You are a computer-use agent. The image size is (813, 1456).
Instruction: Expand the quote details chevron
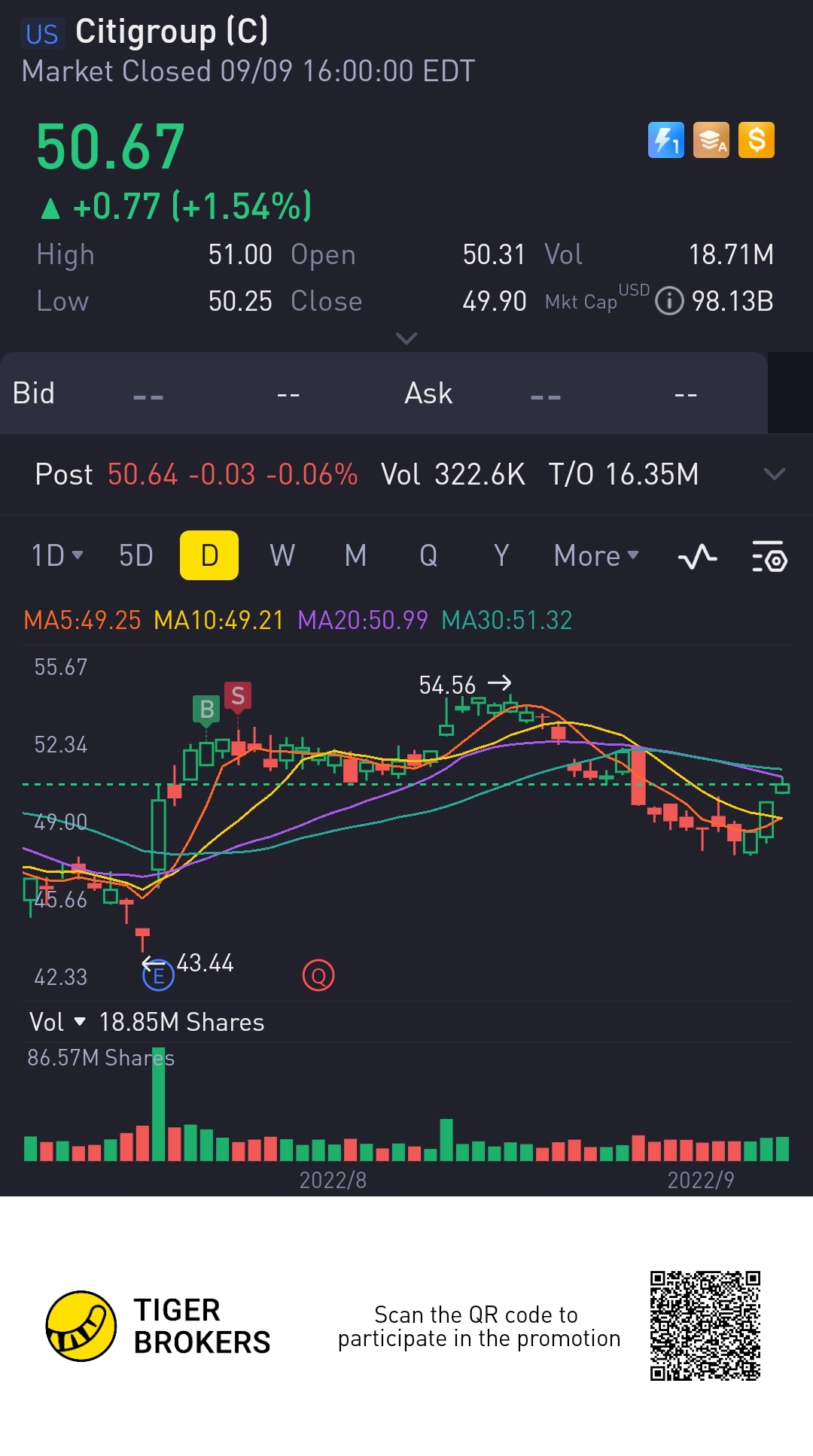tap(406, 338)
